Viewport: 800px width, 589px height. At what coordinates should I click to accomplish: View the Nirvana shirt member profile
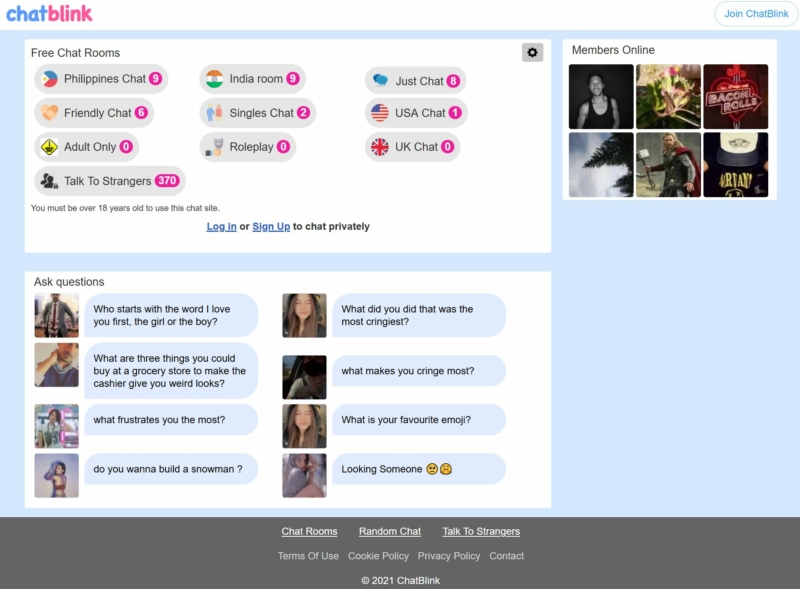[x=736, y=165]
